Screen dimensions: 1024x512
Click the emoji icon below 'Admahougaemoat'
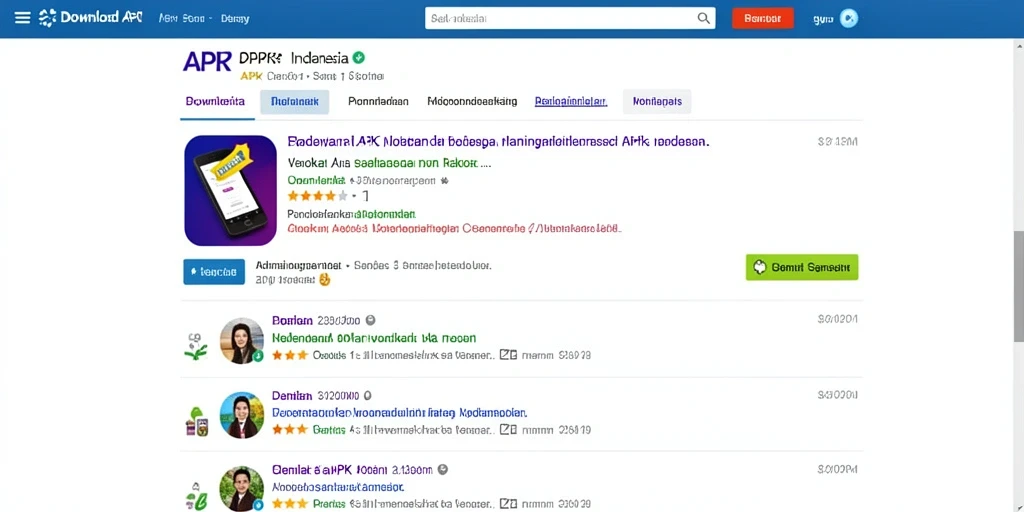point(325,280)
